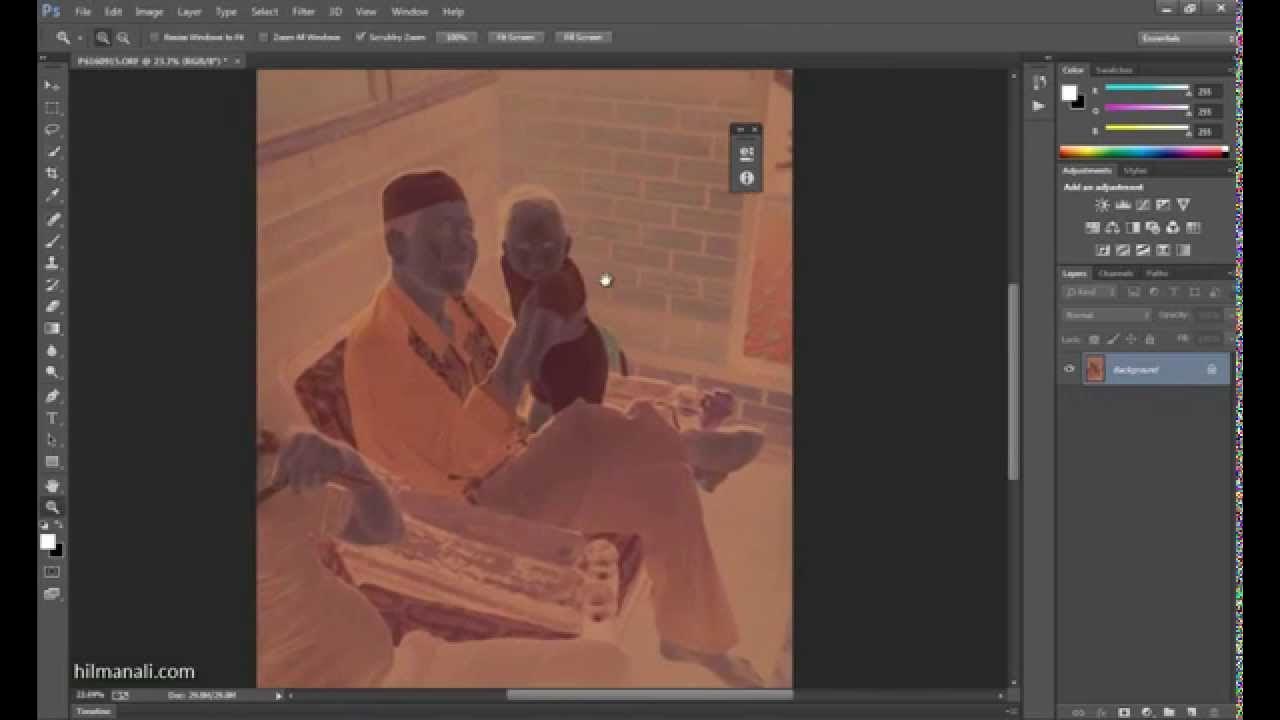The height and width of the screenshot is (720, 1280).
Task: Select the Blur tool
Action: 52,351
